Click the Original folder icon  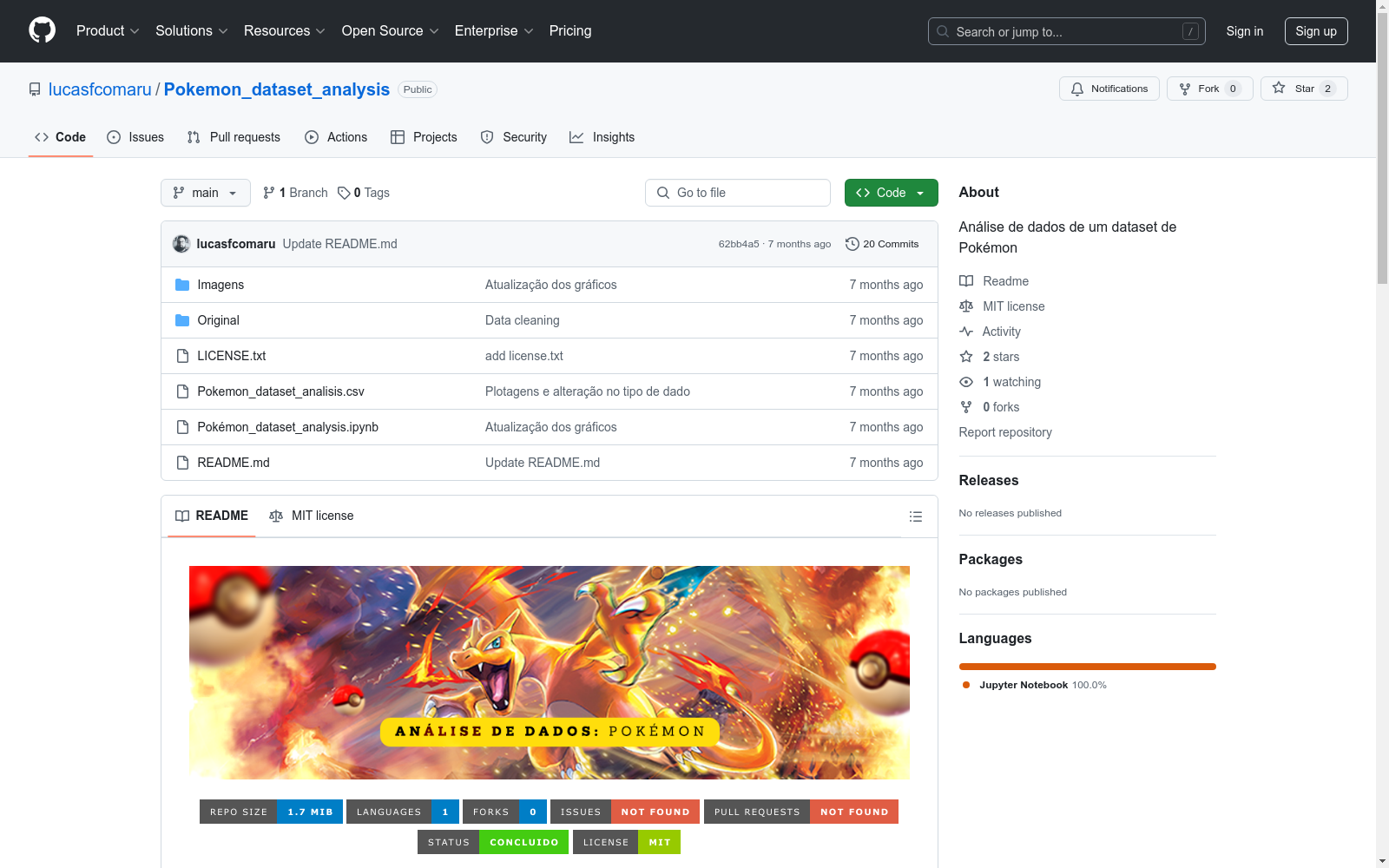click(182, 320)
